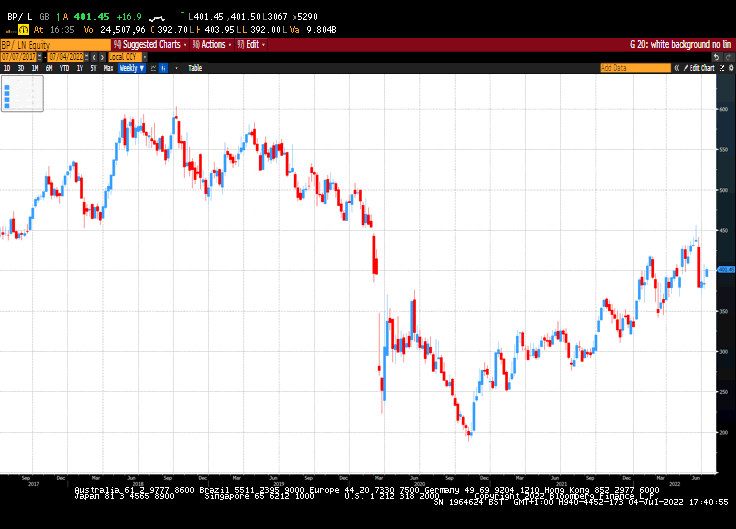Image resolution: width=736 pixels, height=529 pixels.
Task: Click the BP/ L ticker label
Action: click(x=19, y=17)
